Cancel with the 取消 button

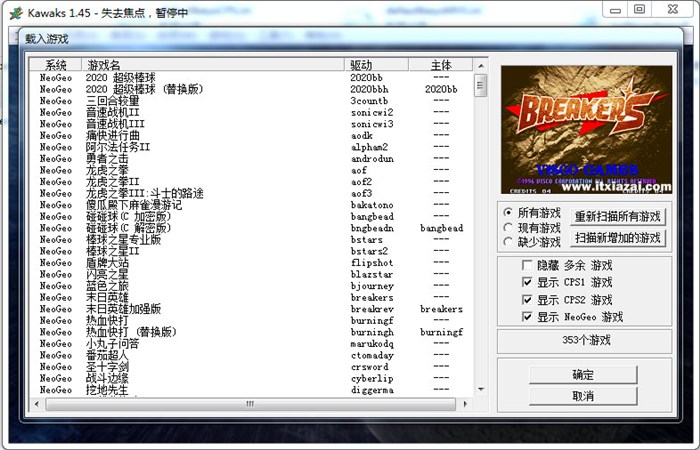coord(583,396)
